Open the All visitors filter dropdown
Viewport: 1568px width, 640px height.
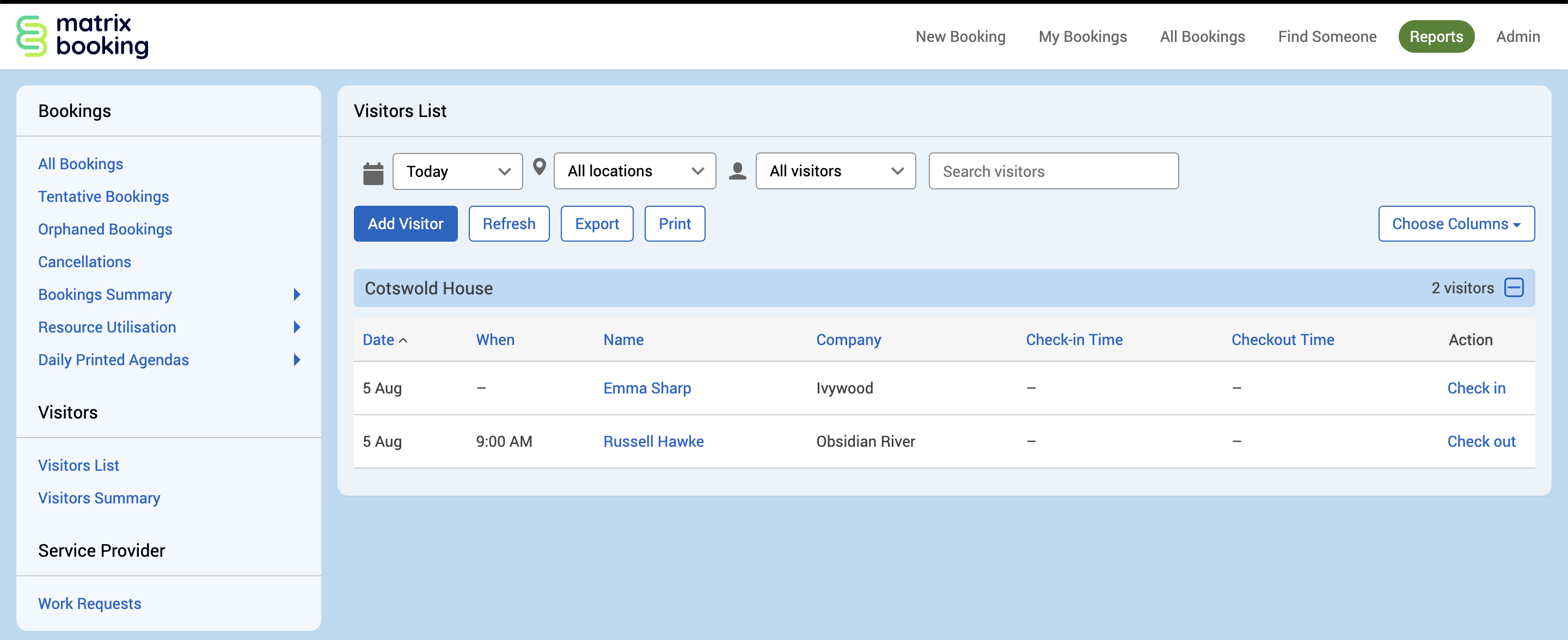[x=835, y=171]
